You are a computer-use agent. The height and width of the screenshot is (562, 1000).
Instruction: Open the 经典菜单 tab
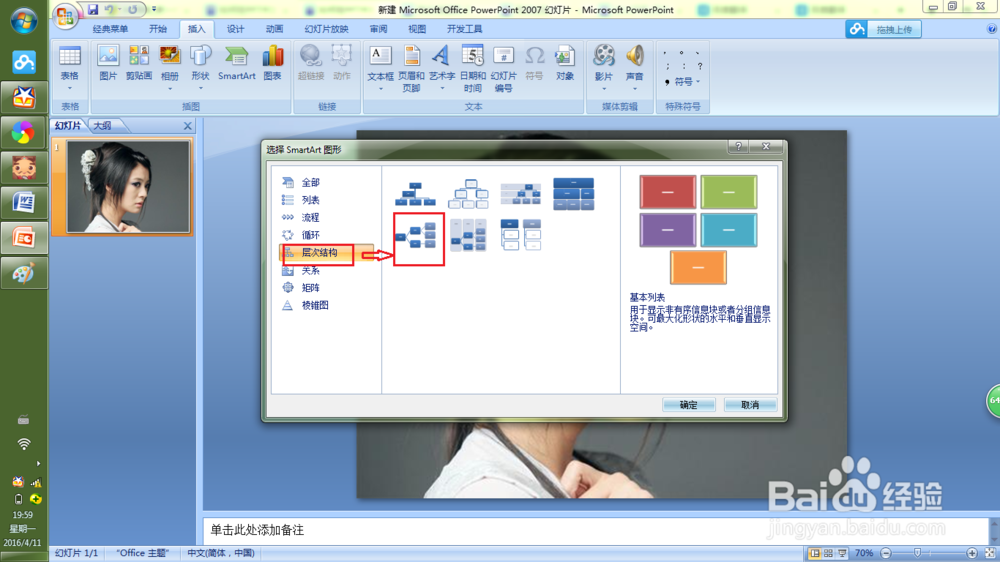coord(110,29)
